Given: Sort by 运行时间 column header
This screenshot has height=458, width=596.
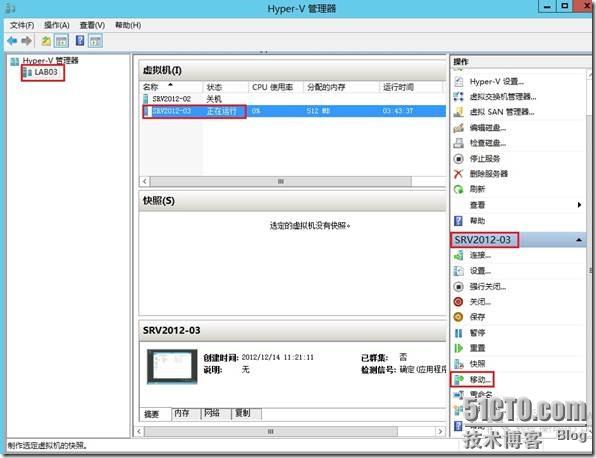Looking at the screenshot, I should [411, 87].
